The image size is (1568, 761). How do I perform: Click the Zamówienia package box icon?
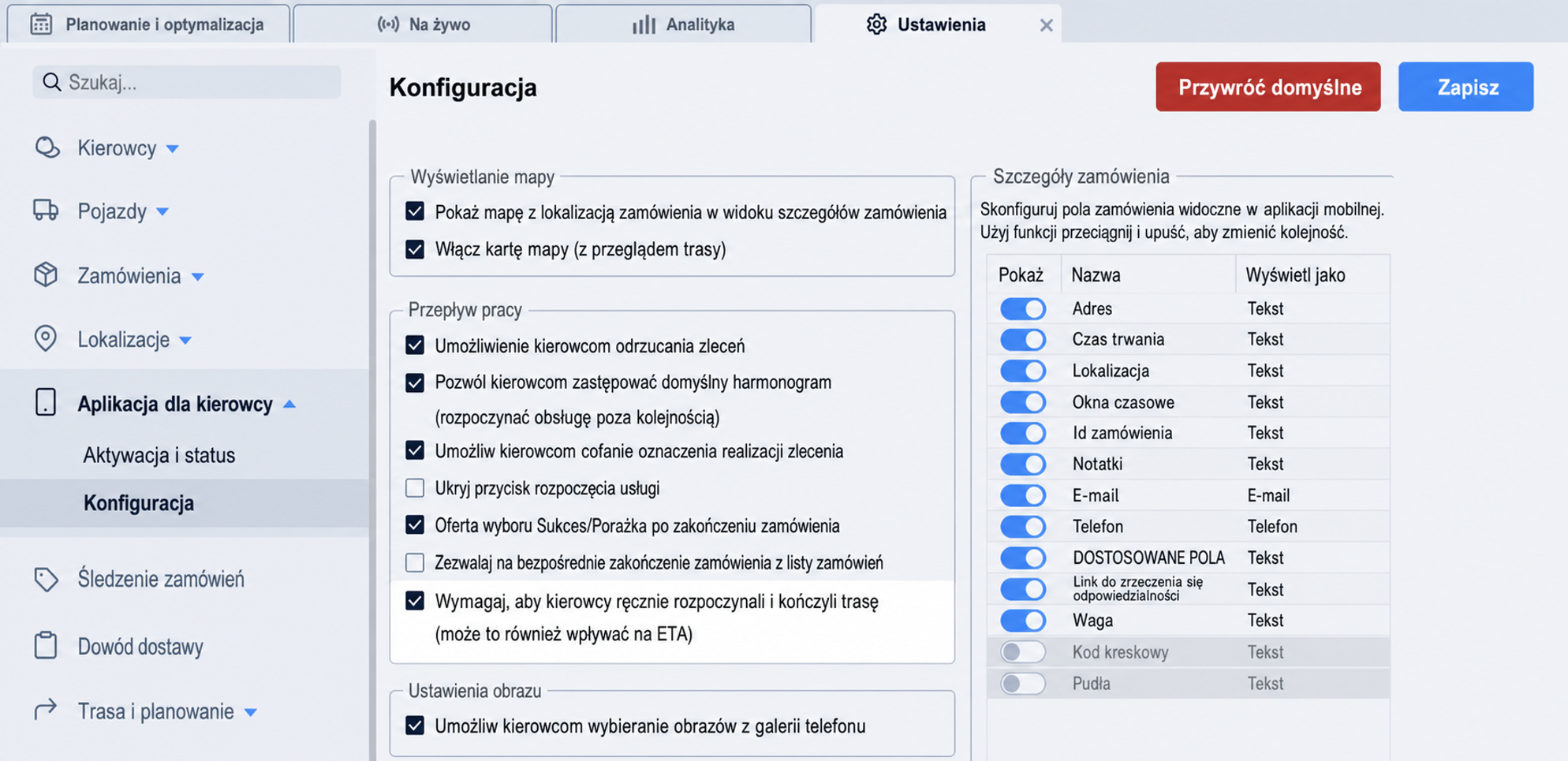pyautogui.click(x=46, y=274)
